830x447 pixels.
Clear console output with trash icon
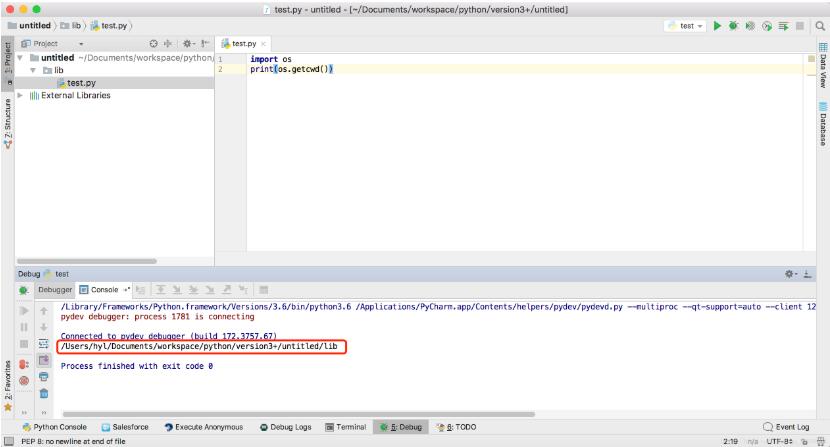[x=44, y=393]
